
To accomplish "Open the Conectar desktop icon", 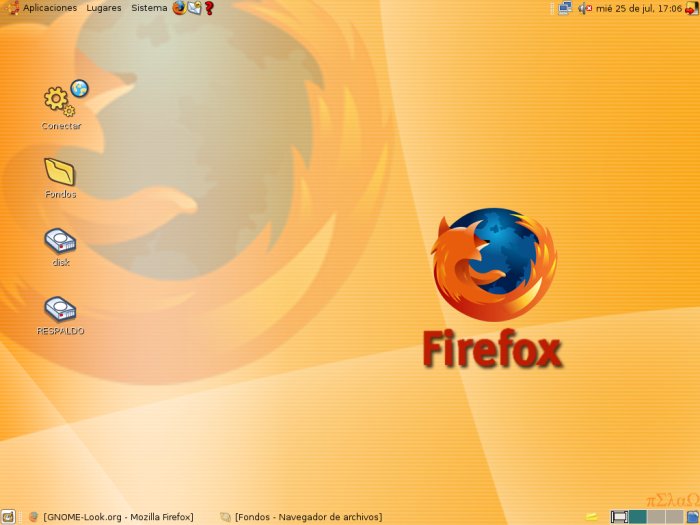I will click(62, 105).
